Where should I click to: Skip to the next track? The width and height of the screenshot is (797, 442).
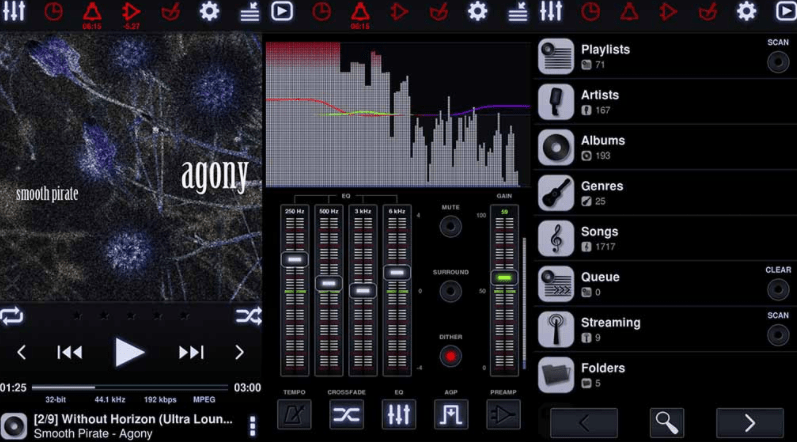191,352
